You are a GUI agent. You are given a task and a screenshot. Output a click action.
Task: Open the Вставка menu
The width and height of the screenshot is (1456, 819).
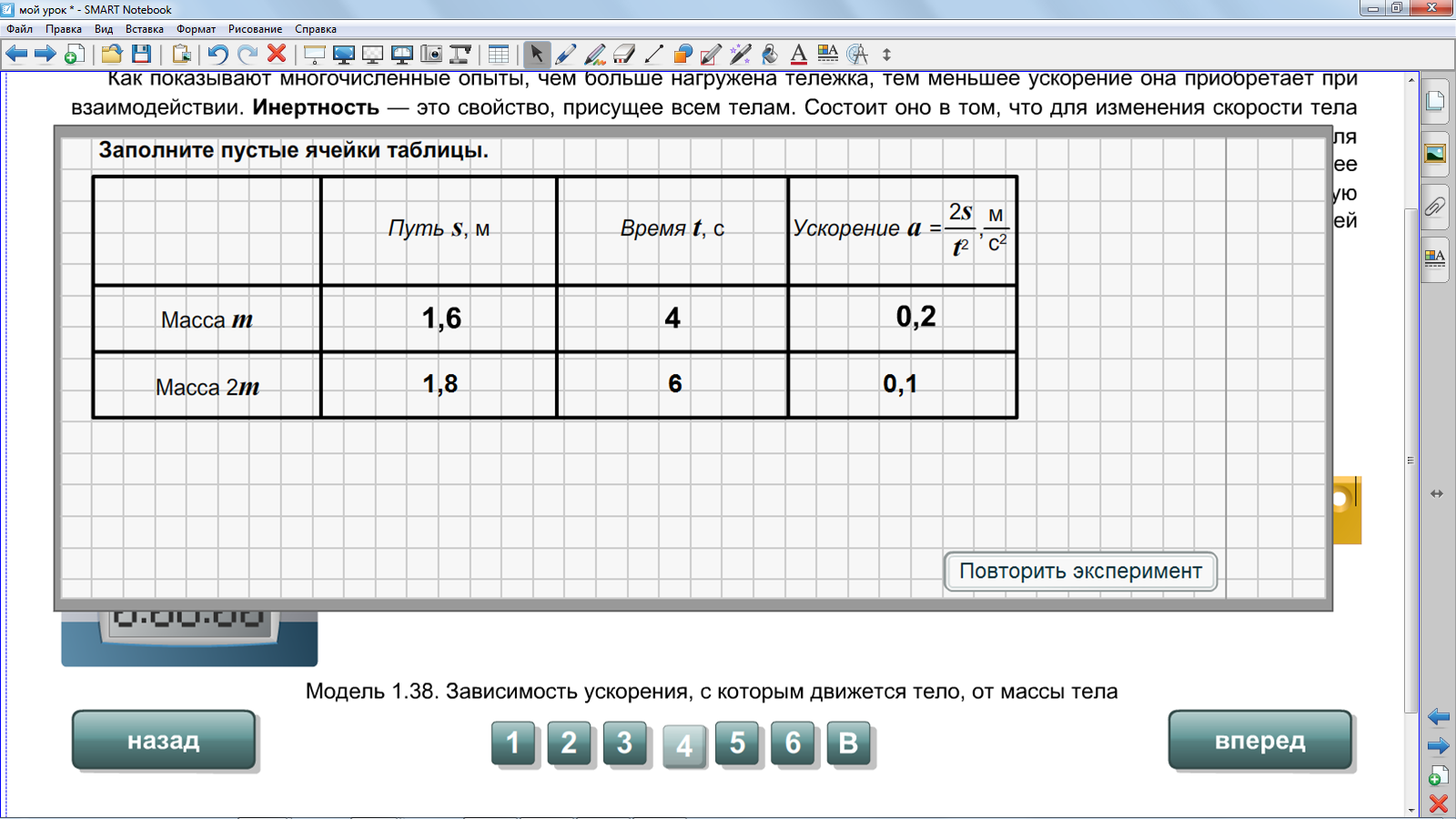coord(145,29)
